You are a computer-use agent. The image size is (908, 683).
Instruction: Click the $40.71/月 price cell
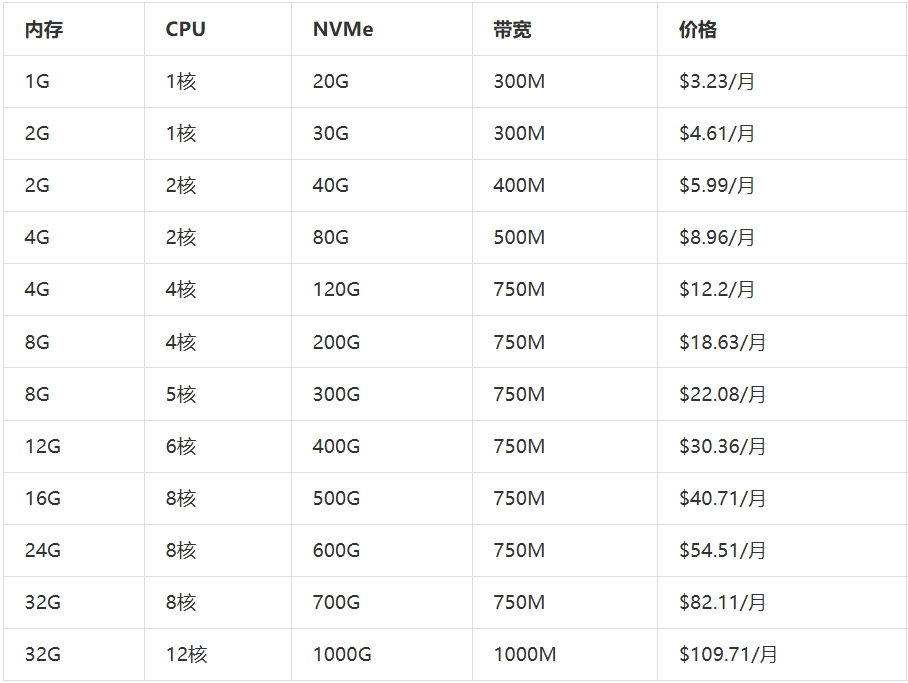[722, 498]
